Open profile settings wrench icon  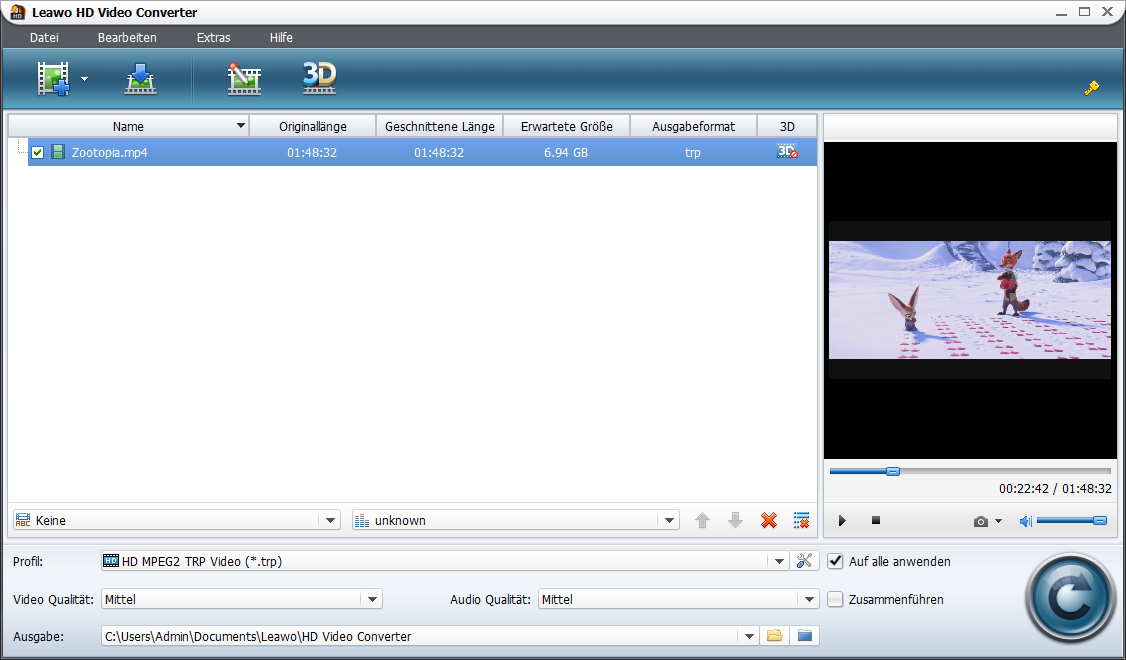(x=804, y=561)
